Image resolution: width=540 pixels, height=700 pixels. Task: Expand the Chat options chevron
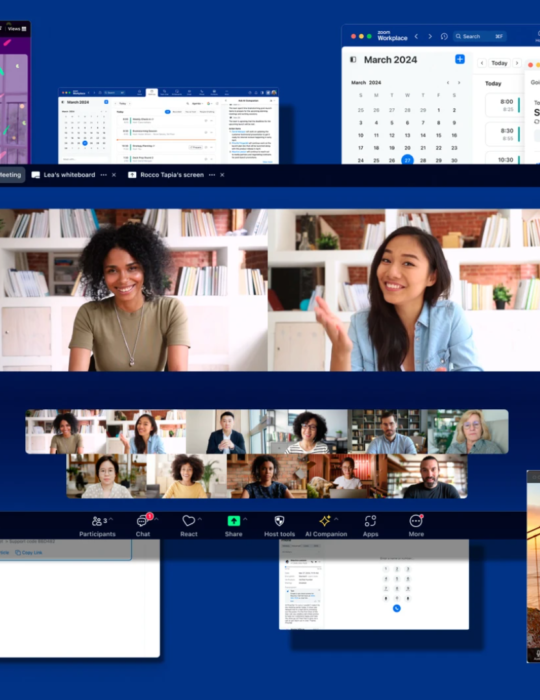pyautogui.click(x=156, y=519)
